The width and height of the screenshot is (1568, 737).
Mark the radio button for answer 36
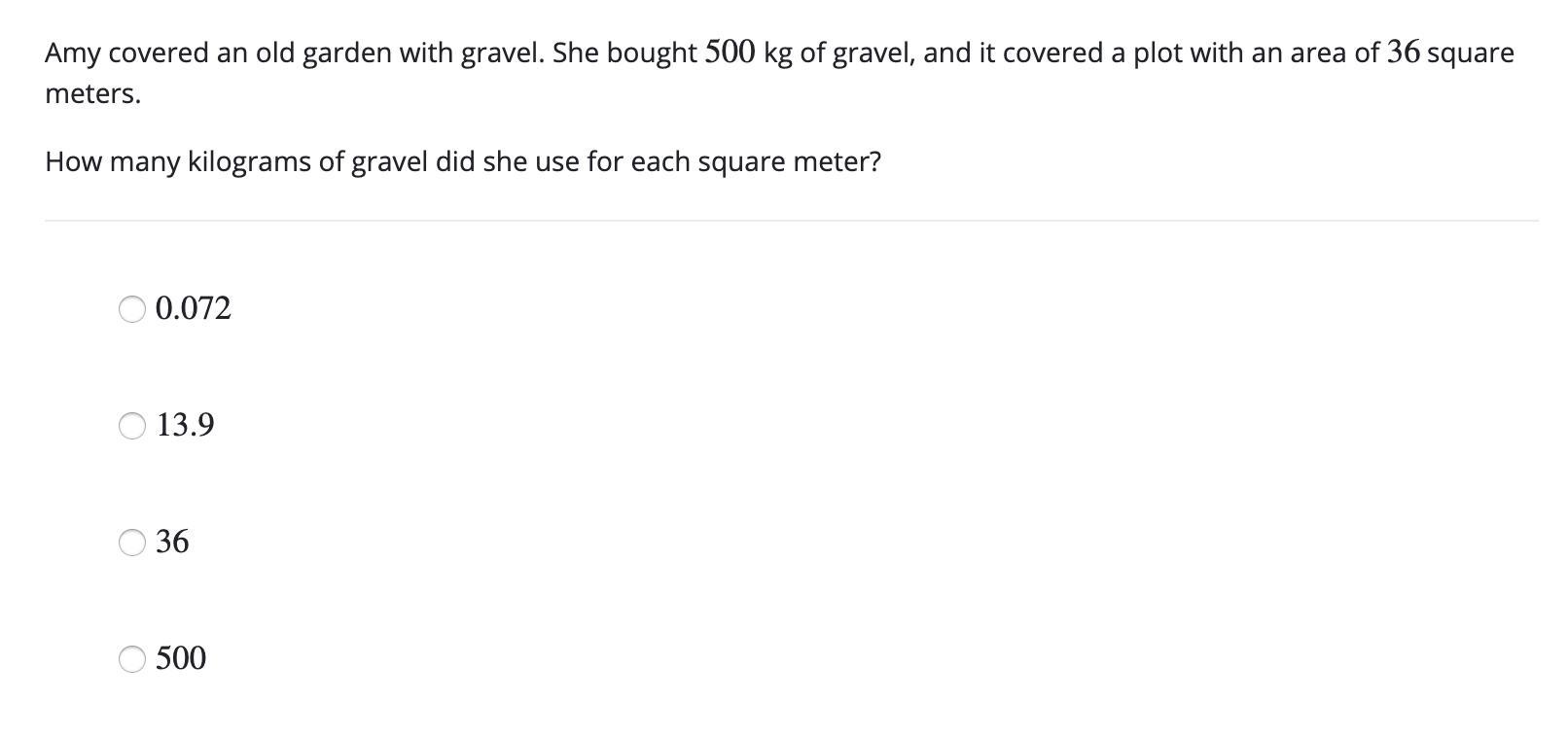tap(132, 543)
